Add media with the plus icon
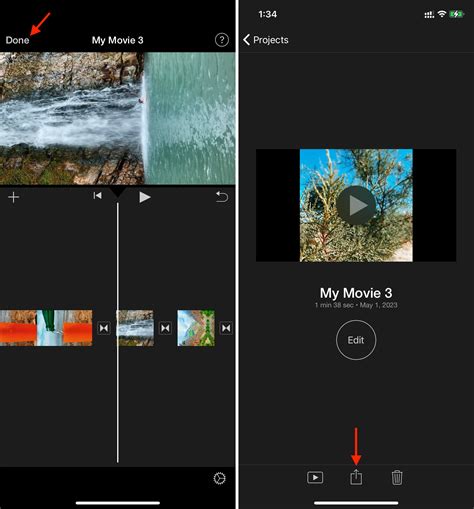The image size is (474, 509). click(13, 197)
